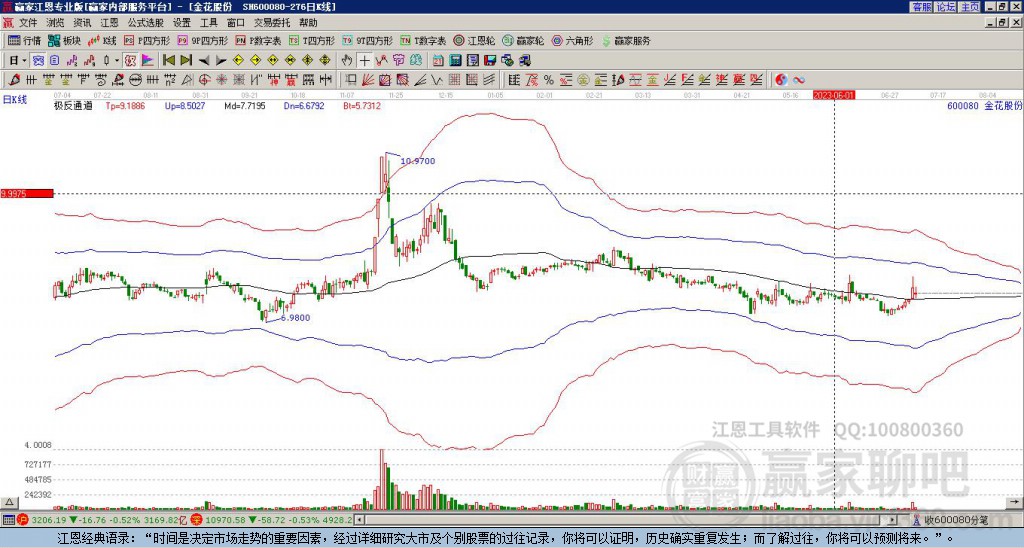The width and height of the screenshot is (1024, 548).
Task: Click the 论坛 forum button
Action: tap(946, 7)
